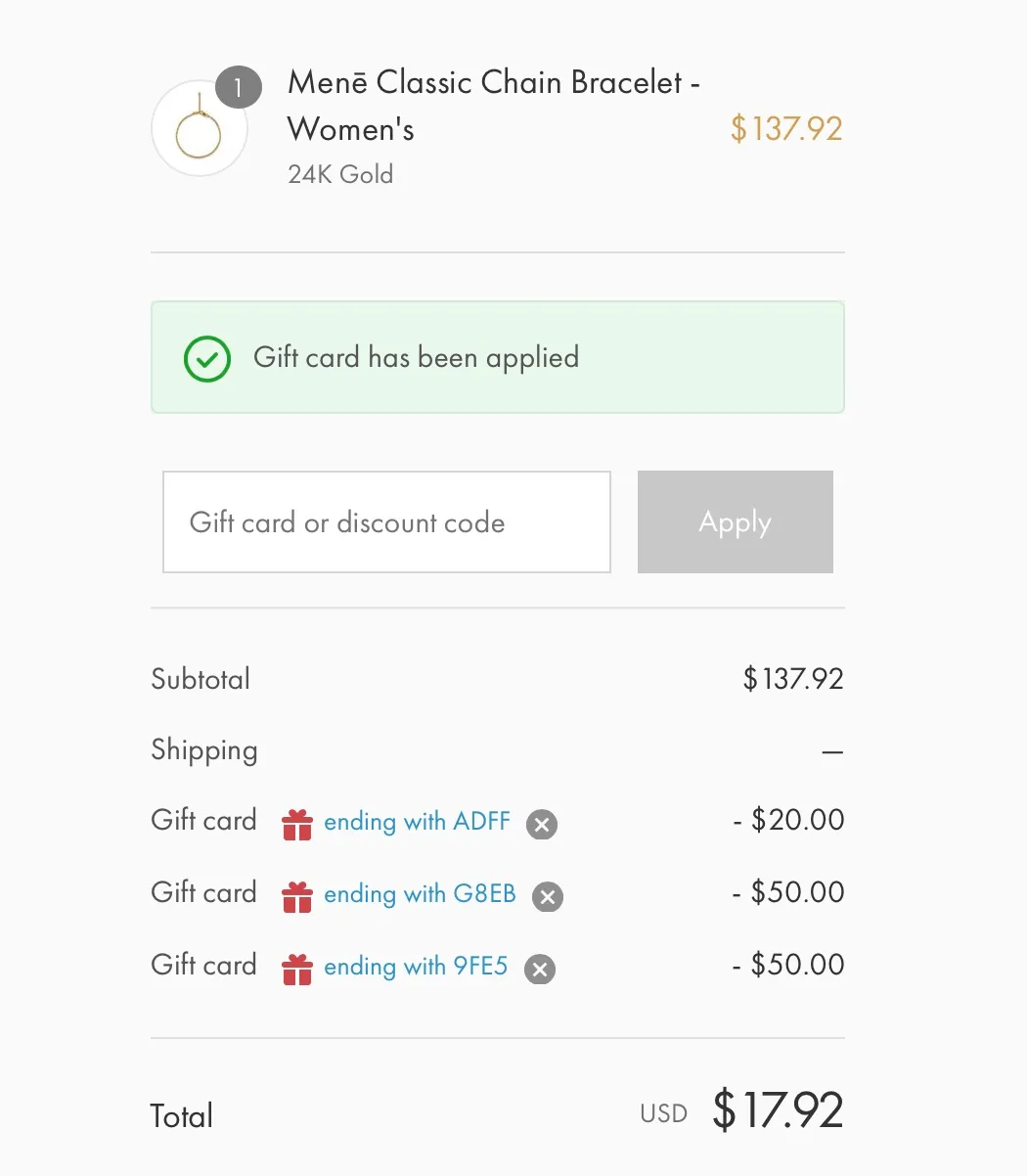The width and height of the screenshot is (1027, 1176).
Task: Click the quantity badge on bracelet thumbnail
Action: click(238, 88)
